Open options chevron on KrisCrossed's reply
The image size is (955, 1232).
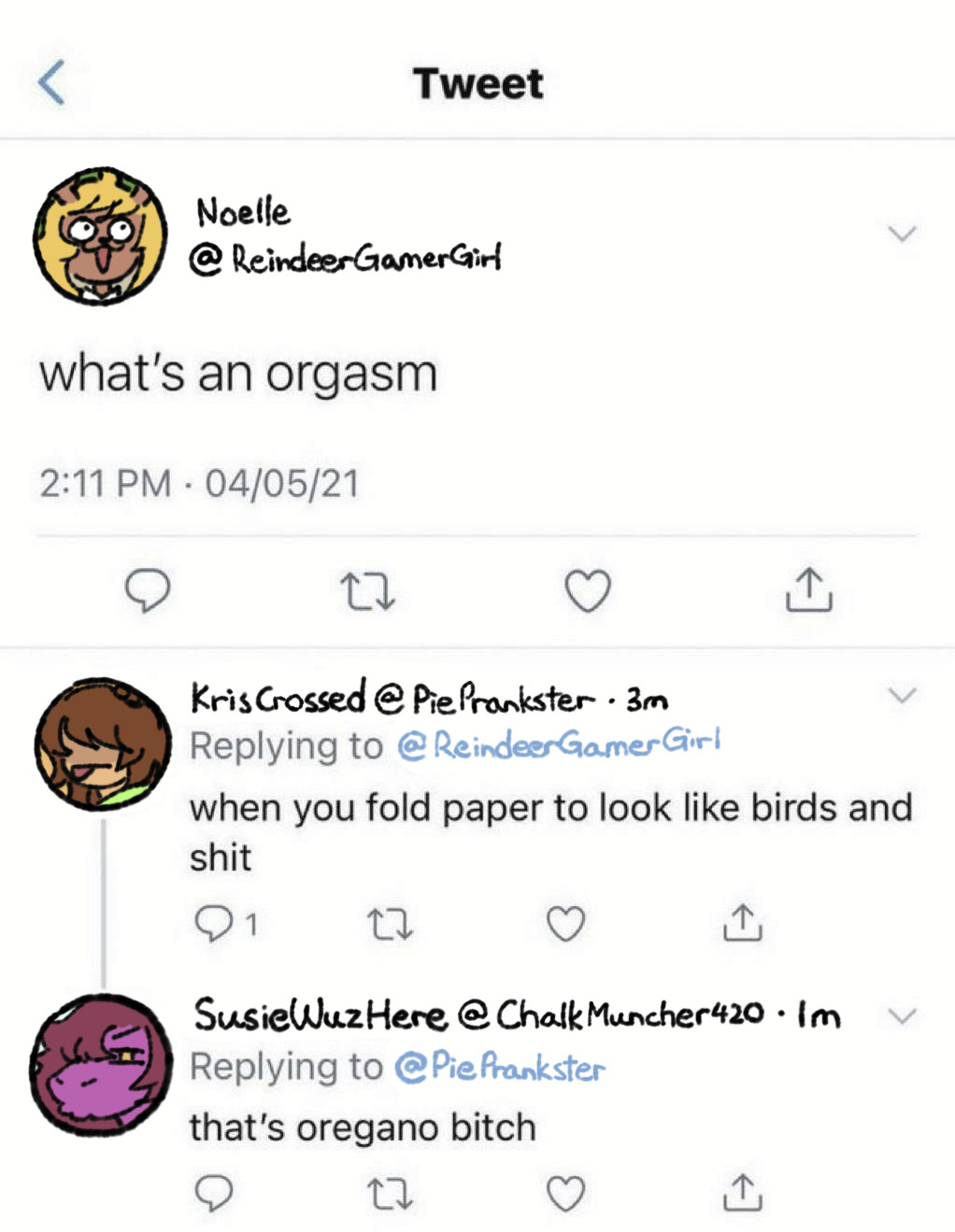(x=902, y=695)
